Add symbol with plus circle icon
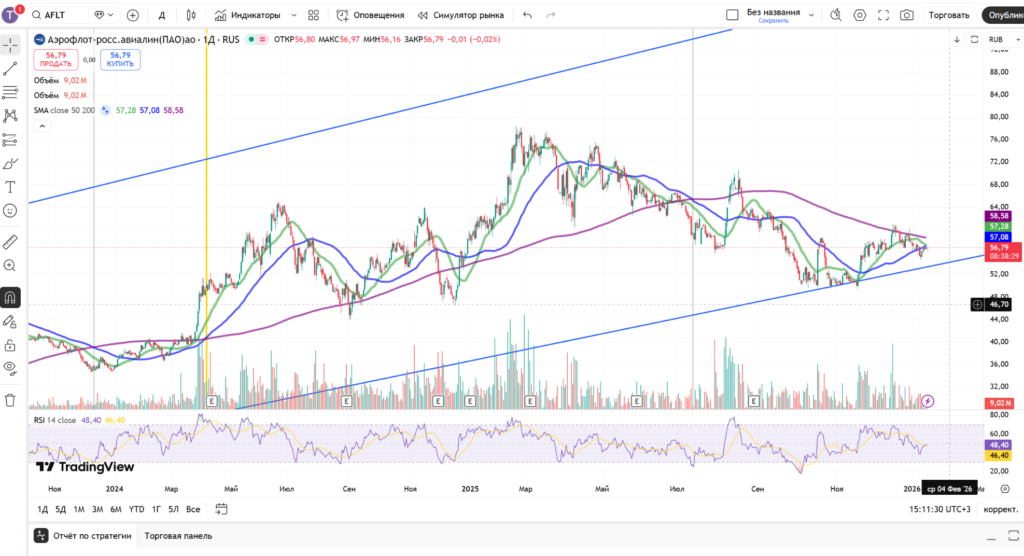 click(133, 15)
